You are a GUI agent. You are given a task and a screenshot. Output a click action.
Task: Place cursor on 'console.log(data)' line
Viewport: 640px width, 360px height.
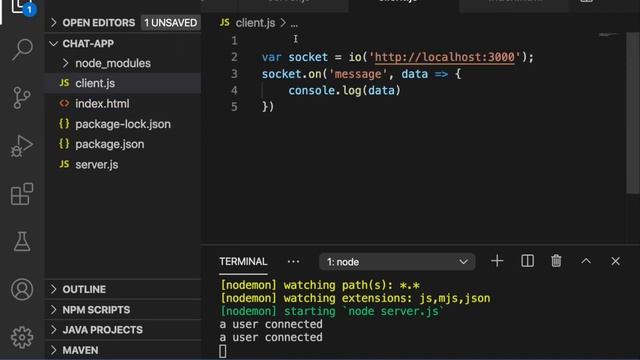point(344,90)
